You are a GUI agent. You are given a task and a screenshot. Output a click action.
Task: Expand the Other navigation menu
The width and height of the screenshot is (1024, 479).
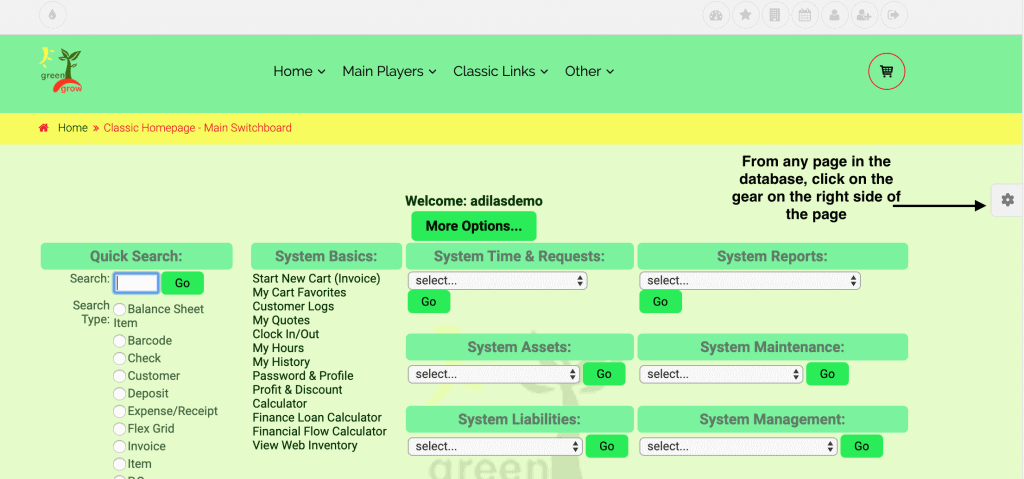[589, 71]
